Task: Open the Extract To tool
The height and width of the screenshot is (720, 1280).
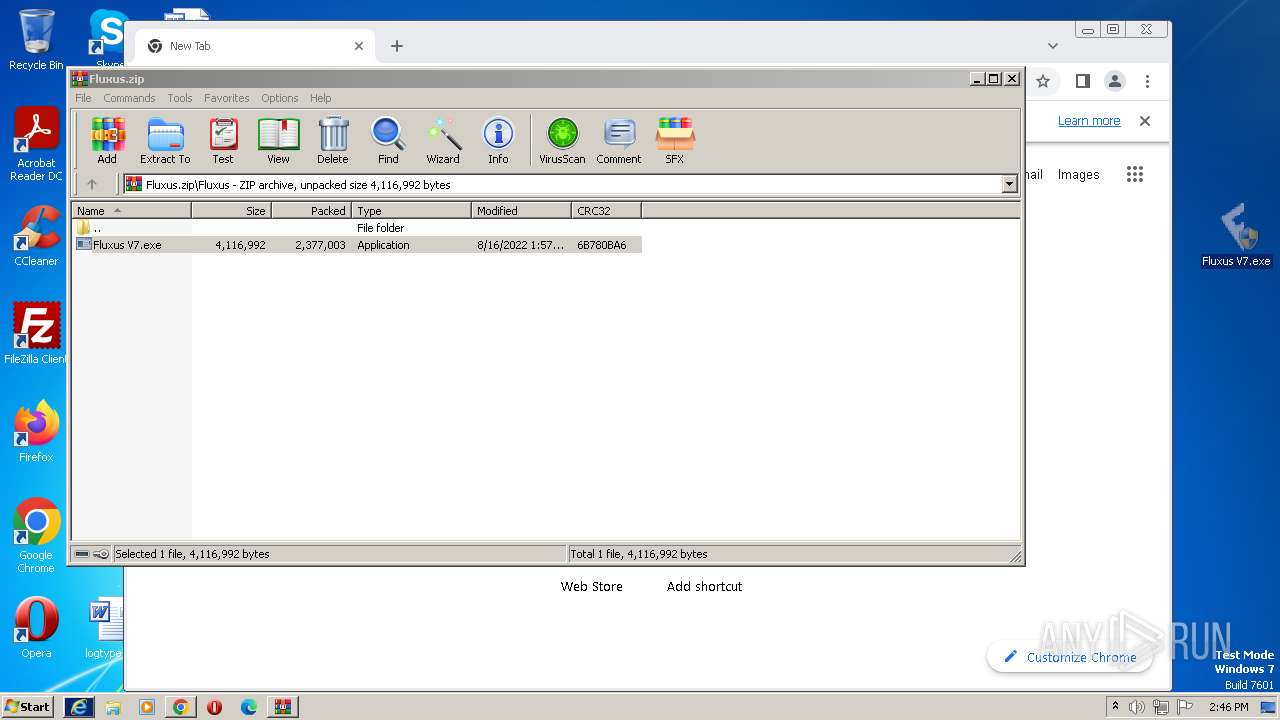Action: [165, 140]
